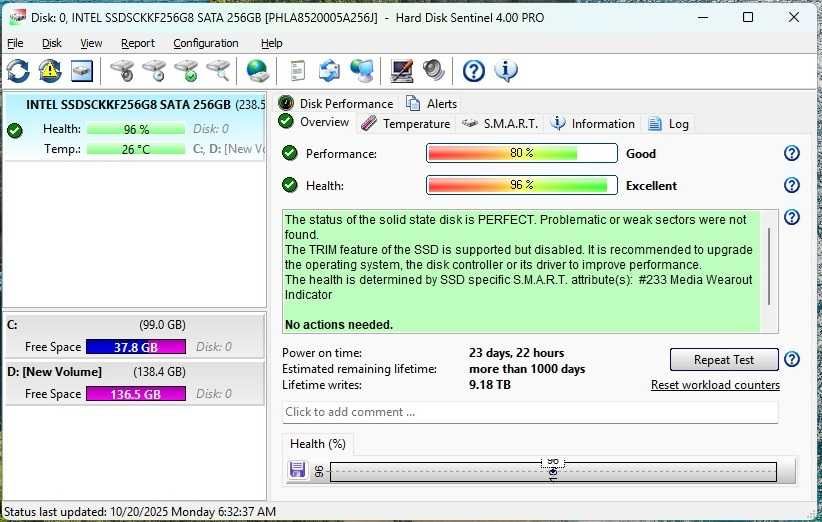Click the green check icon beside Health label
The width and height of the screenshot is (822, 522).
[x=289, y=185]
